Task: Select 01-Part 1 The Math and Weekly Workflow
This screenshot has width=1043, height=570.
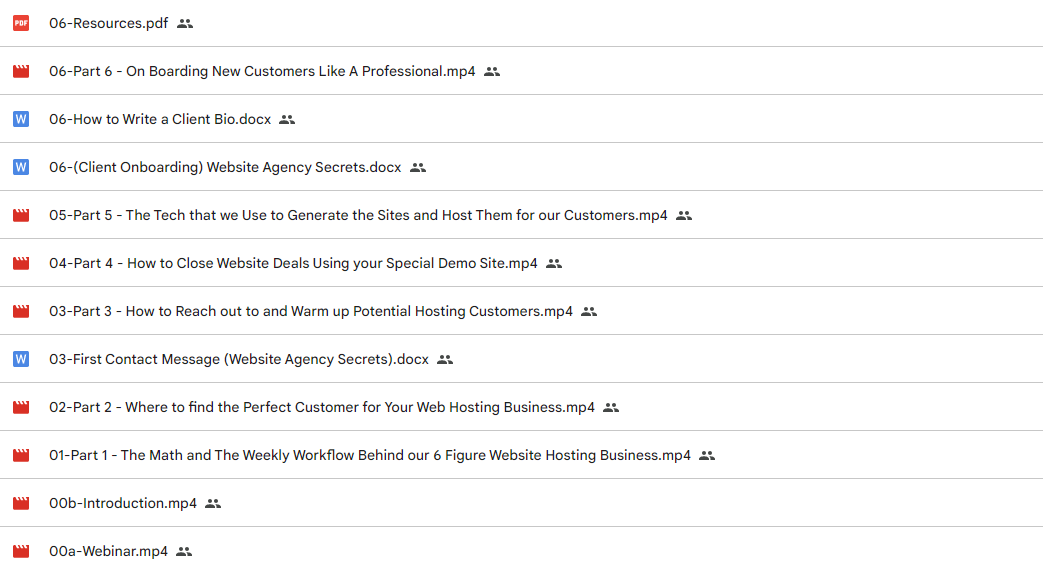Action: (370, 456)
